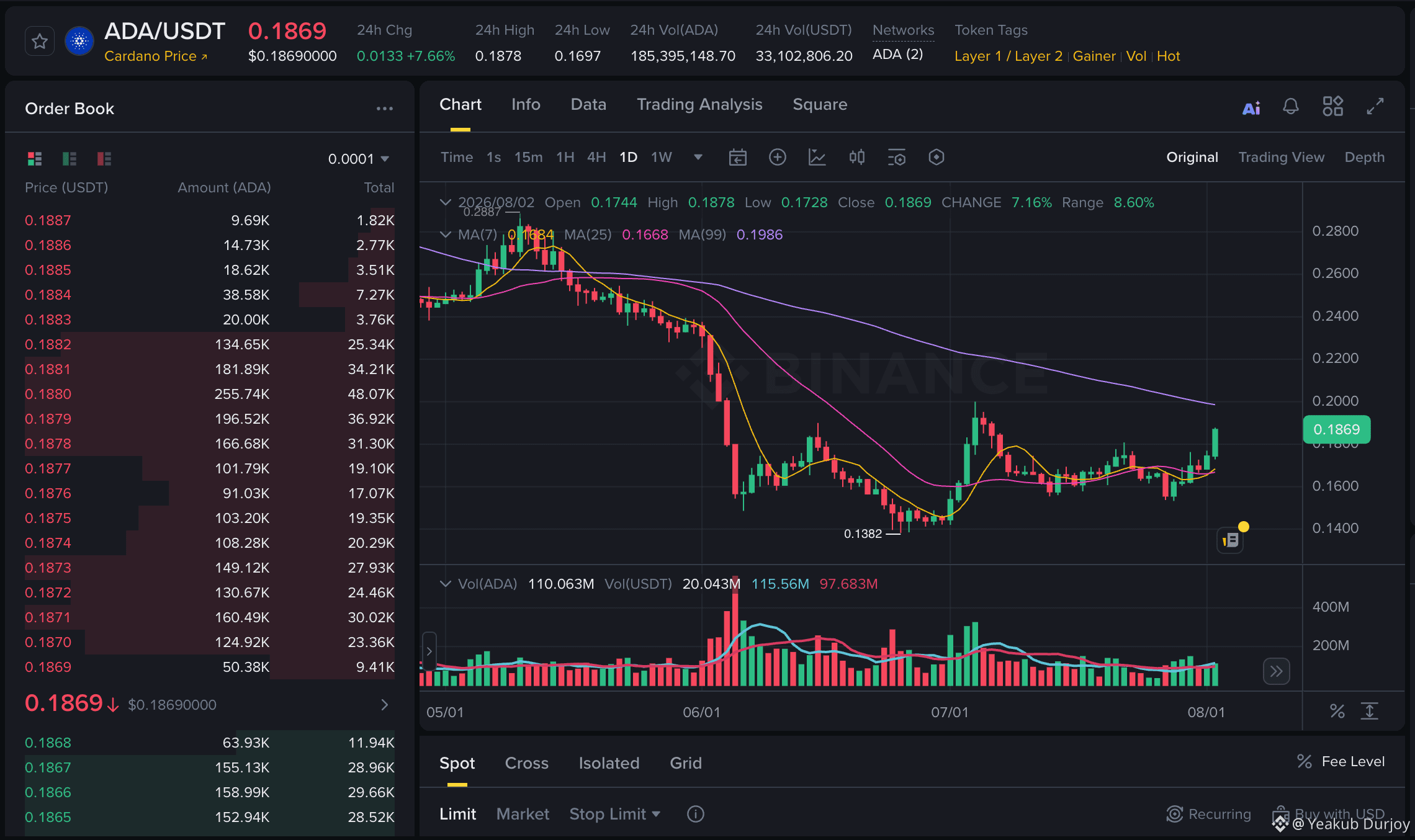The image size is (1415, 840).
Task: Open the 0.0001 price precision dropdown
Action: point(359,159)
